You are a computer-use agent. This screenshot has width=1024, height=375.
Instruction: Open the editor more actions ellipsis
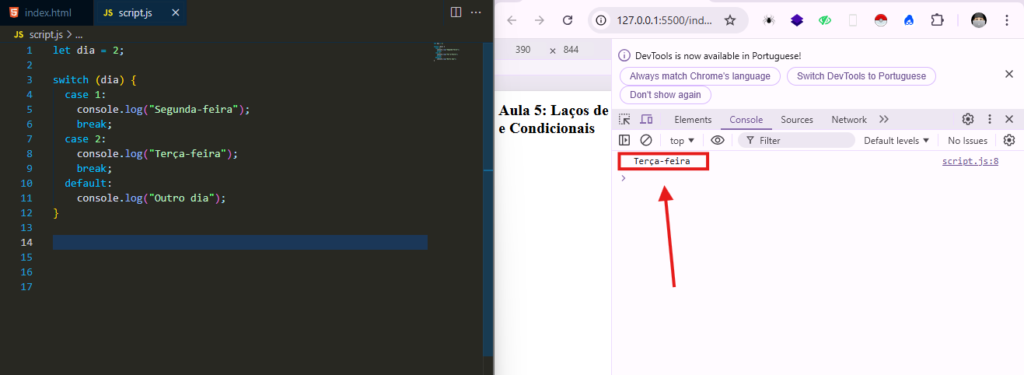(476, 12)
